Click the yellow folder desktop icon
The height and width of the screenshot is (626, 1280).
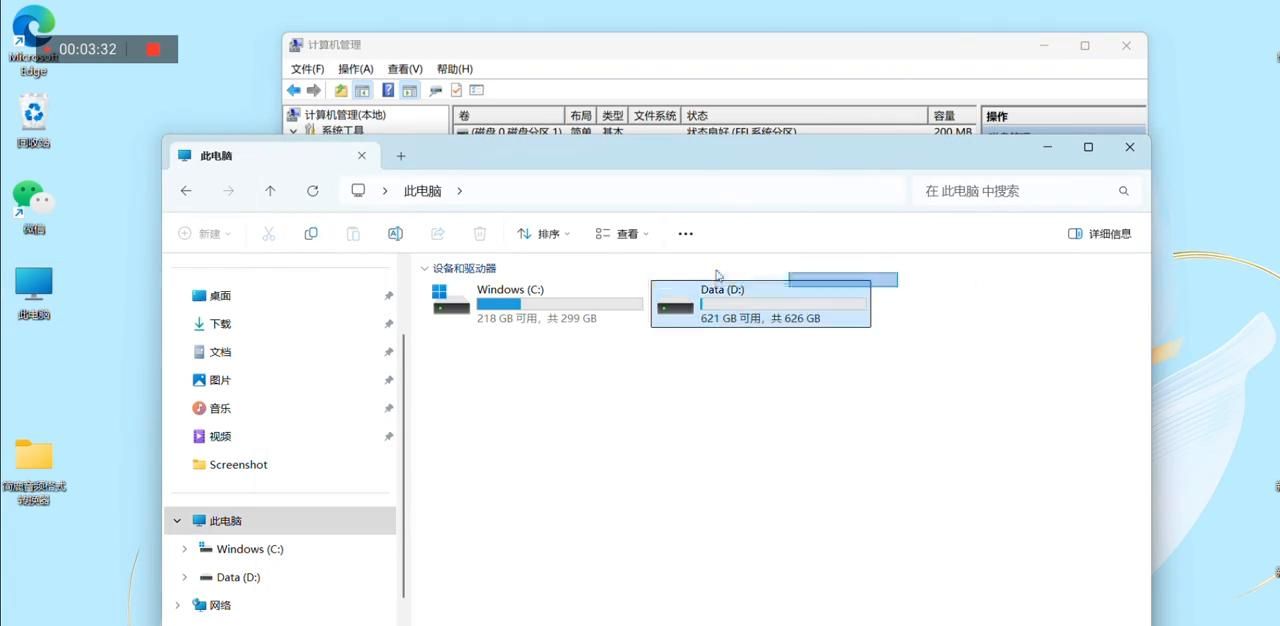(x=34, y=471)
